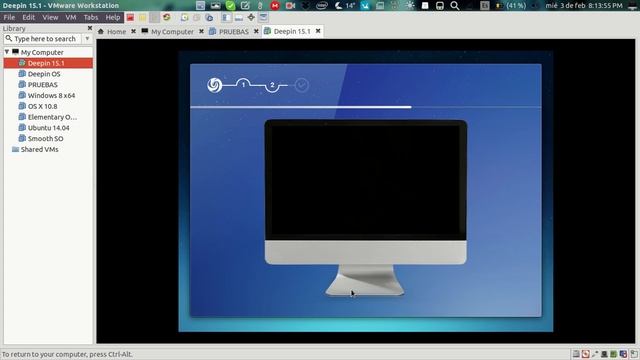The height and width of the screenshot is (360, 640).
Task: Select Deepin 15.1 in the library
Action: pos(48,63)
